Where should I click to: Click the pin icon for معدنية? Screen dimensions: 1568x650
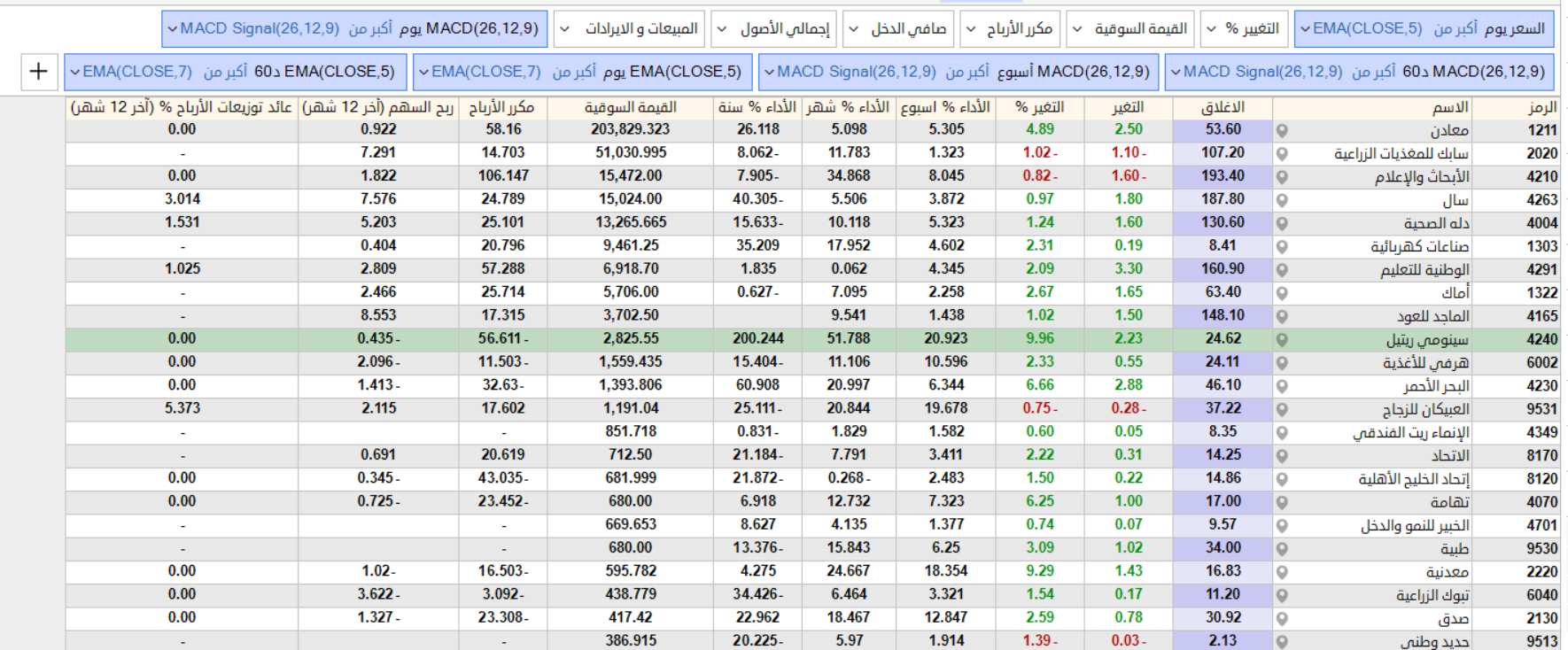[1282, 571]
